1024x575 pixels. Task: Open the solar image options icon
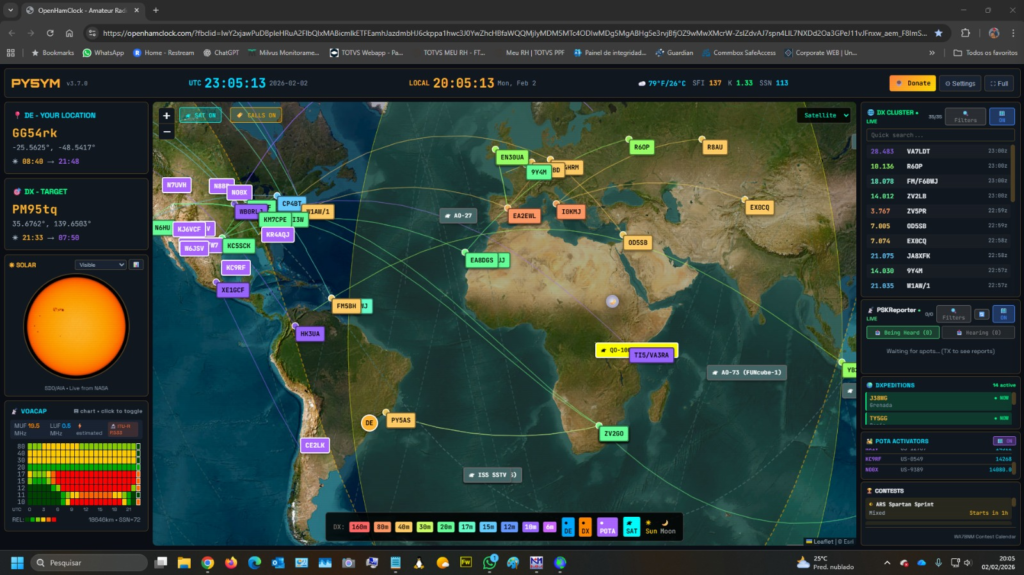(136, 265)
